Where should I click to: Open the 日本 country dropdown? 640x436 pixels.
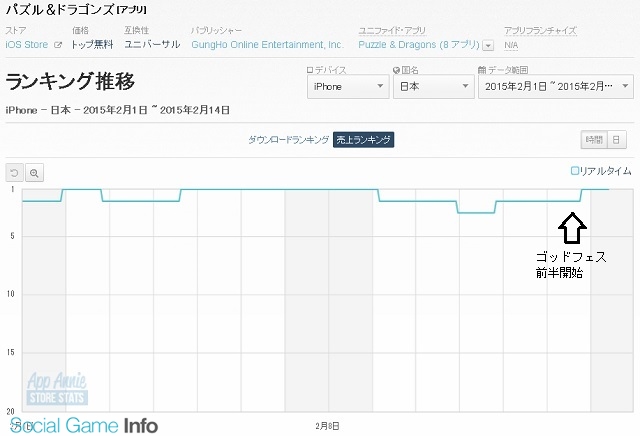(434, 87)
